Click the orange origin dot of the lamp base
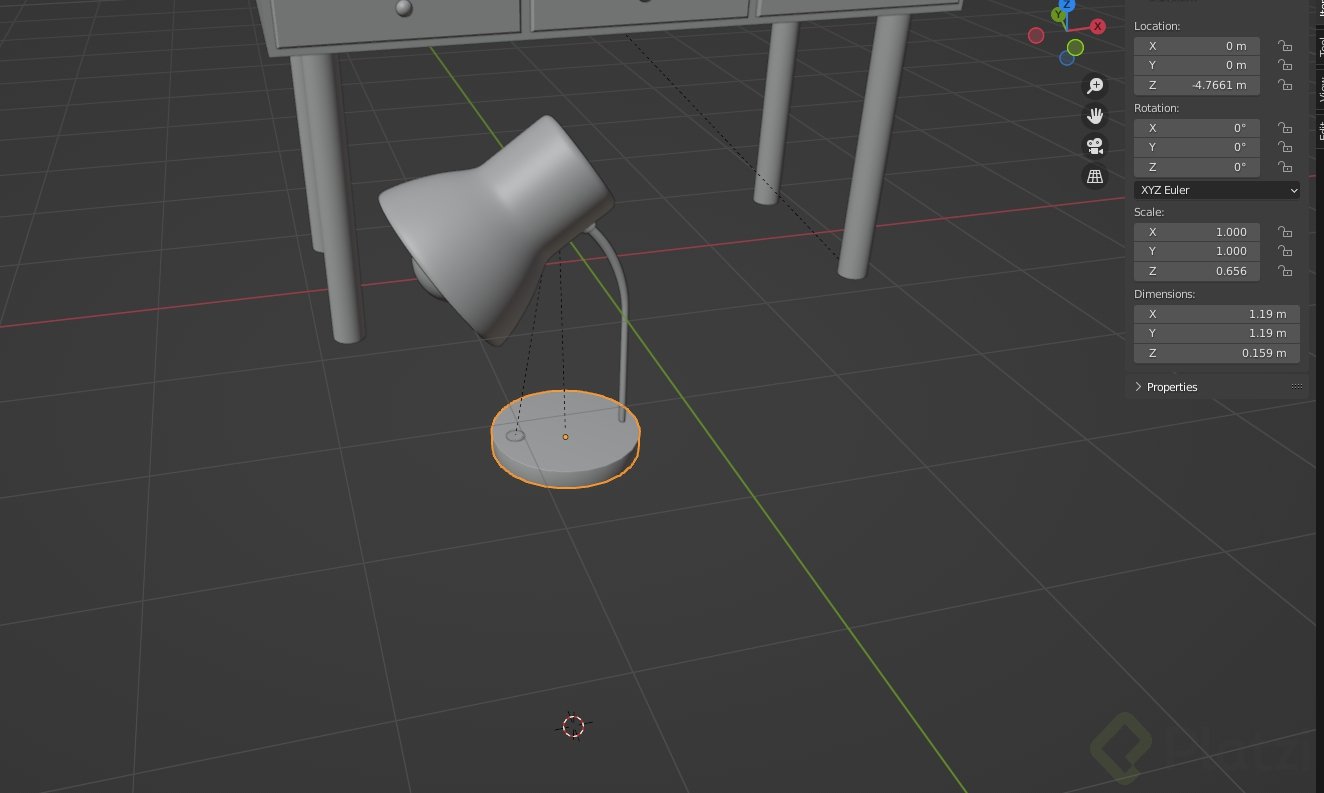 pyautogui.click(x=565, y=437)
